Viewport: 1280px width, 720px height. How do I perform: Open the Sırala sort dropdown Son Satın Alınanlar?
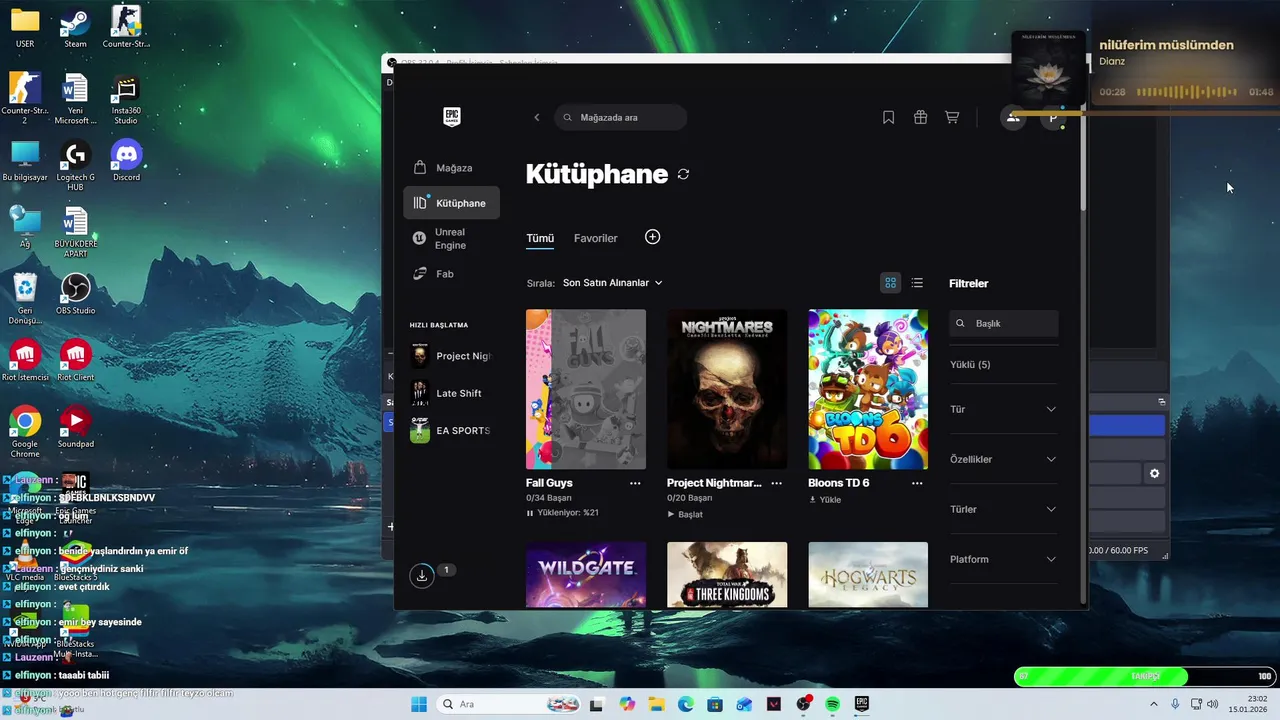pos(612,283)
